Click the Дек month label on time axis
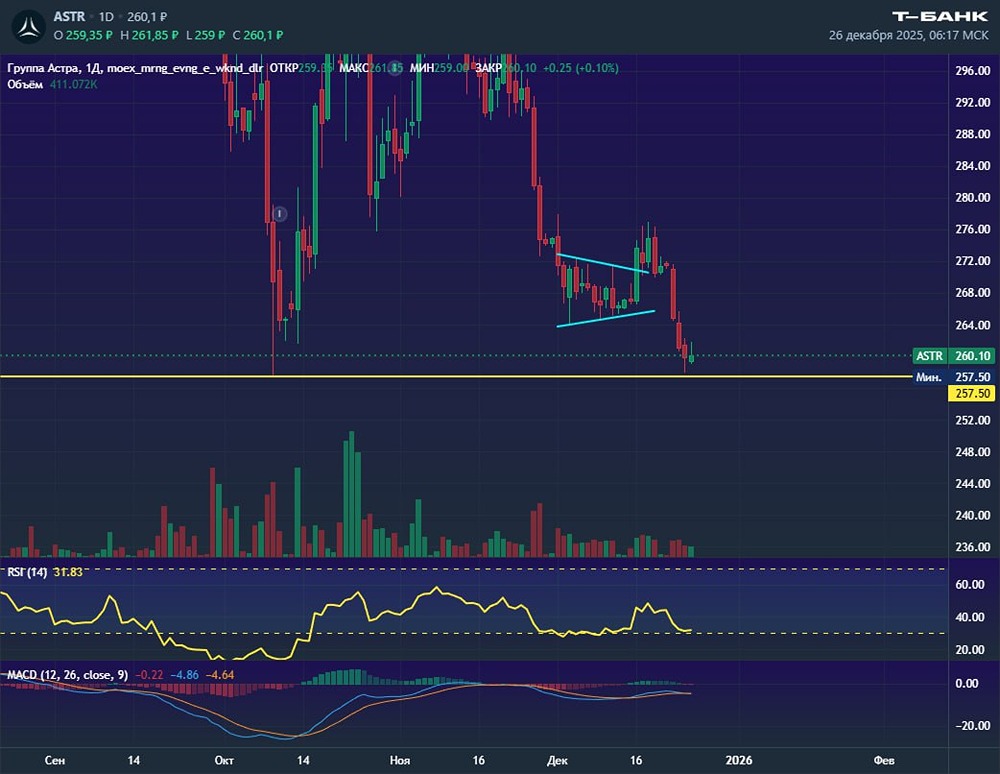The image size is (1000, 774). coord(557,760)
